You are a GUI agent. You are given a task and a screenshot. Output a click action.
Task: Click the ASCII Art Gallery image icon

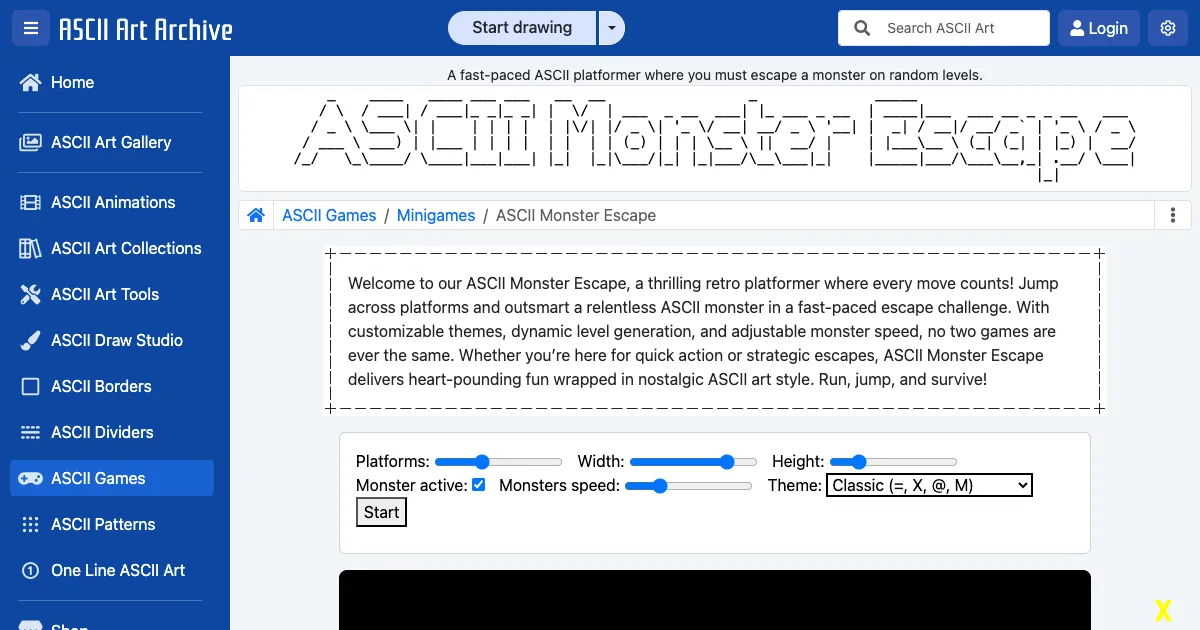[30, 143]
